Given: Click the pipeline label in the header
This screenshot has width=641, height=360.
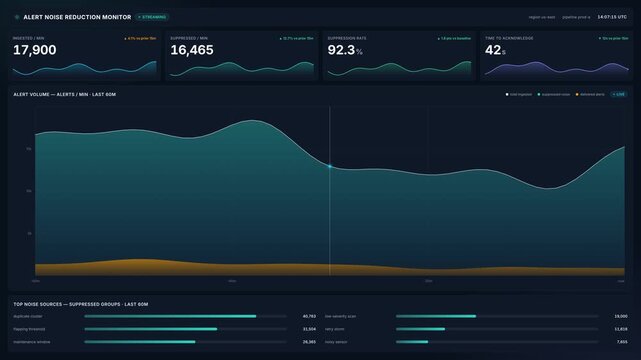Looking at the screenshot, I should tap(576, 17).
